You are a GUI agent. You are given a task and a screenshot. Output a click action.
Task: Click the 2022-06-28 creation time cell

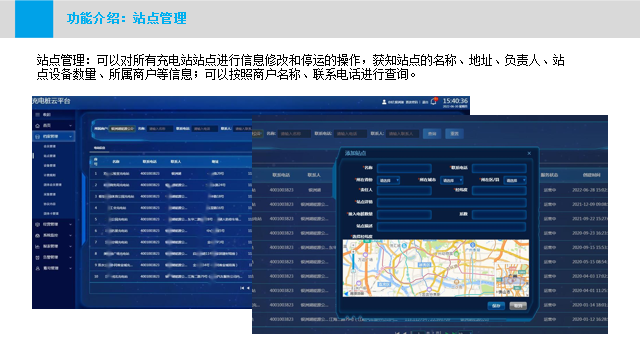click(589, 190)
